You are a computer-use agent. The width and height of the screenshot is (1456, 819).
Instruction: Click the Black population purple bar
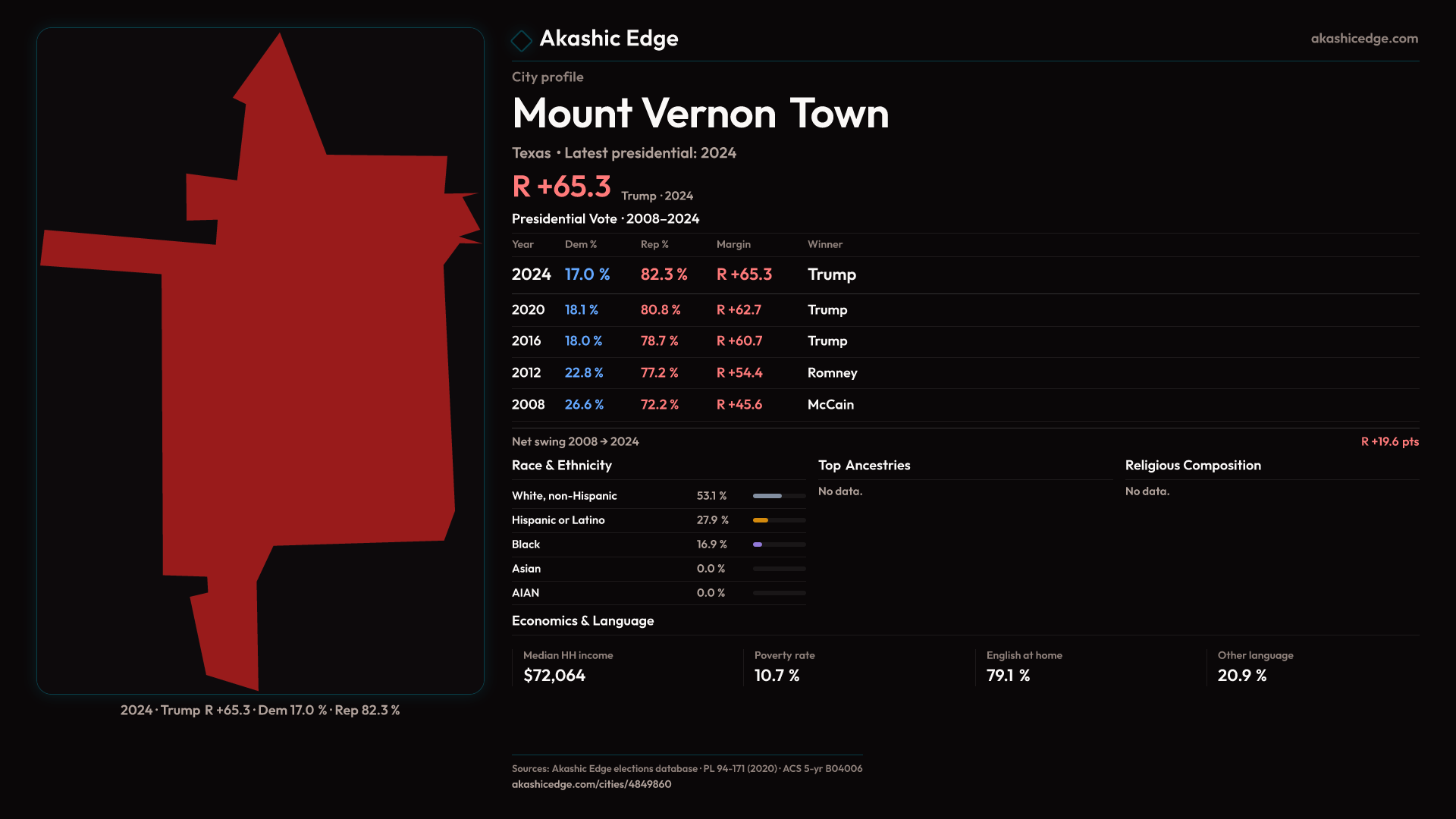tap(758, 544)
